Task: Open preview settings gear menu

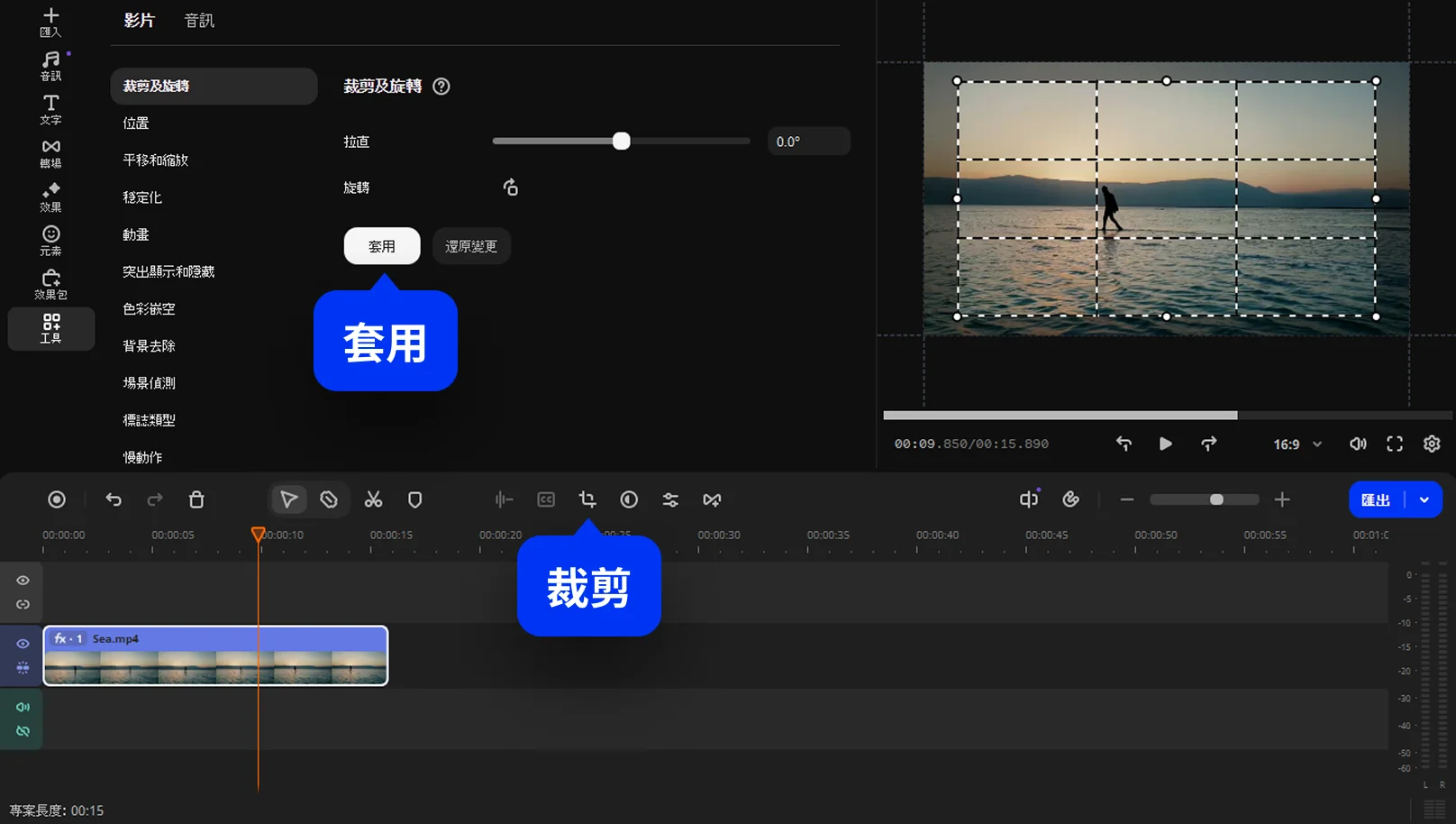Action: [1432, 444]
